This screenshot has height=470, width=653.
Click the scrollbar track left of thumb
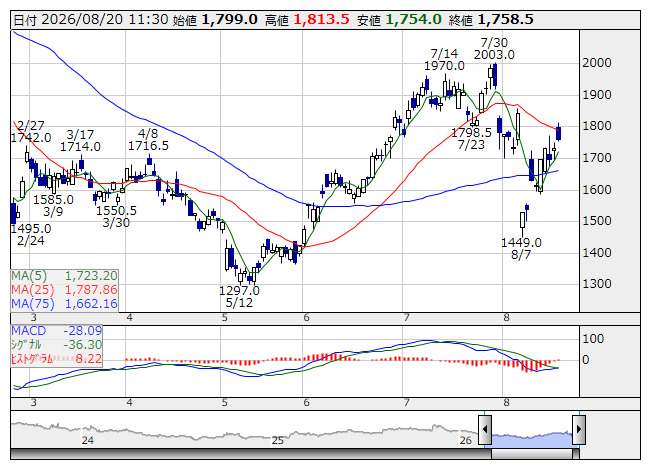[x=251, y=454]
